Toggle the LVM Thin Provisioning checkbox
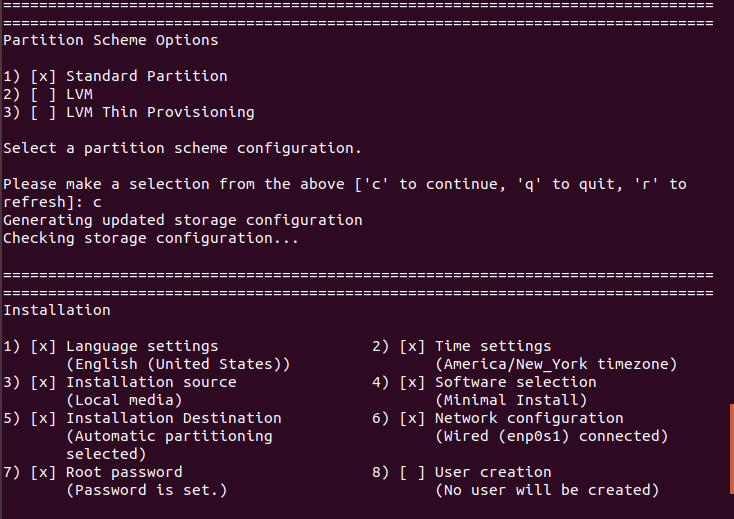 (44, 112)
